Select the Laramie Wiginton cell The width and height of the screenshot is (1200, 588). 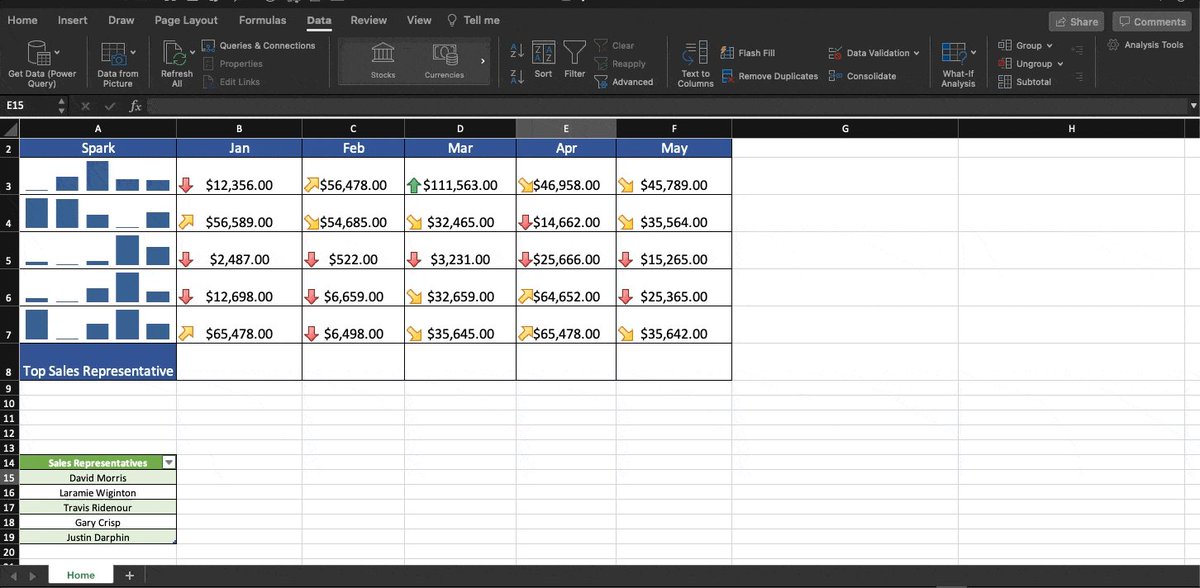pos(98,493)
